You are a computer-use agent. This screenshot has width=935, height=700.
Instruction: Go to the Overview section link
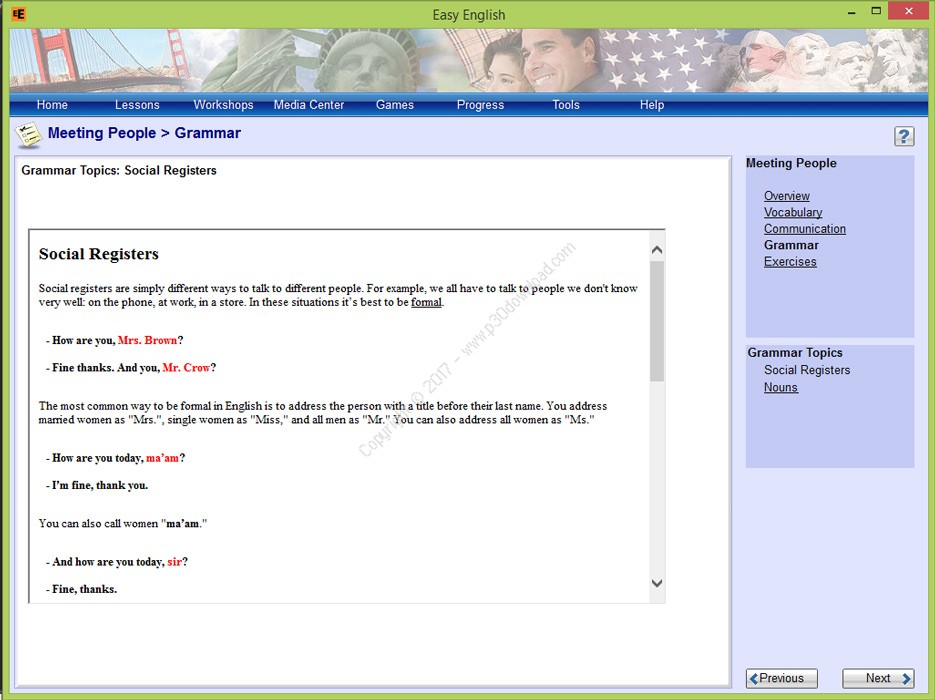coord(787,196)
